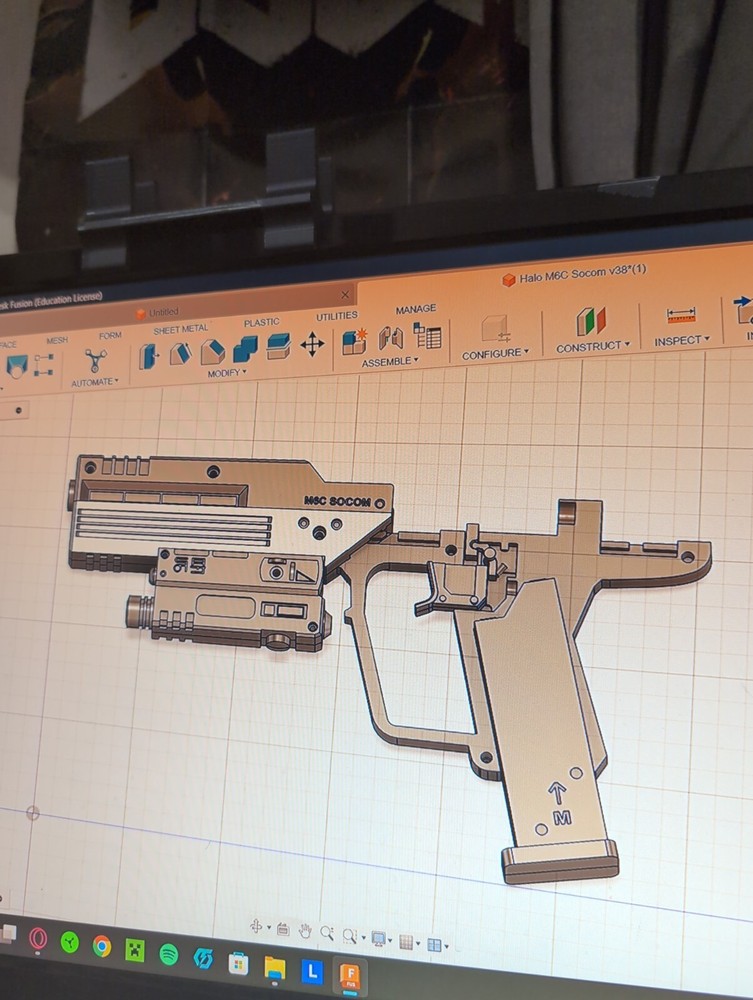Select the Pan hand tool

click(x=305, y=932)
